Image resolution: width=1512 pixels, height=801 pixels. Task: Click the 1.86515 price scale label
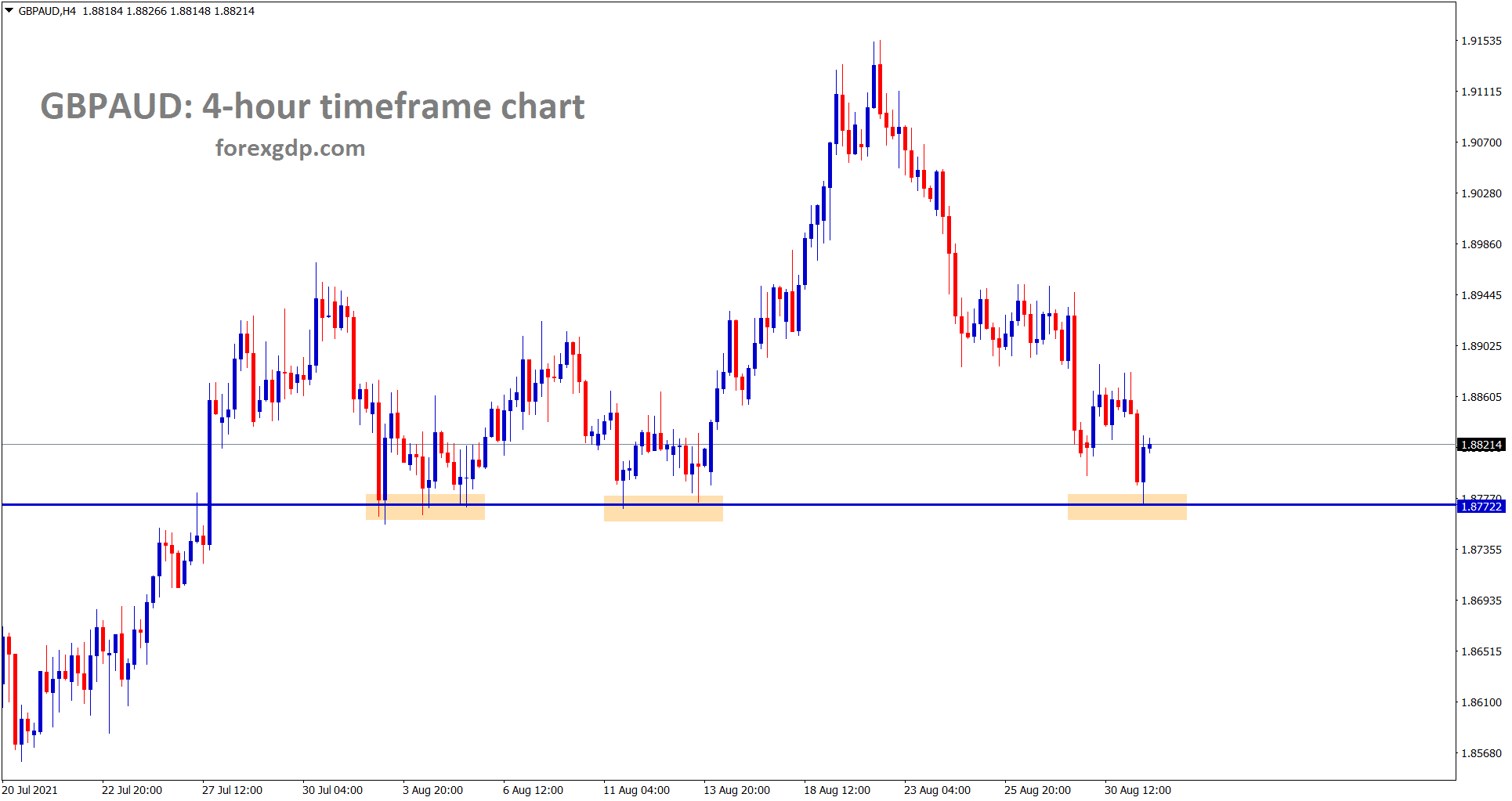click(x=1481, y=651)
